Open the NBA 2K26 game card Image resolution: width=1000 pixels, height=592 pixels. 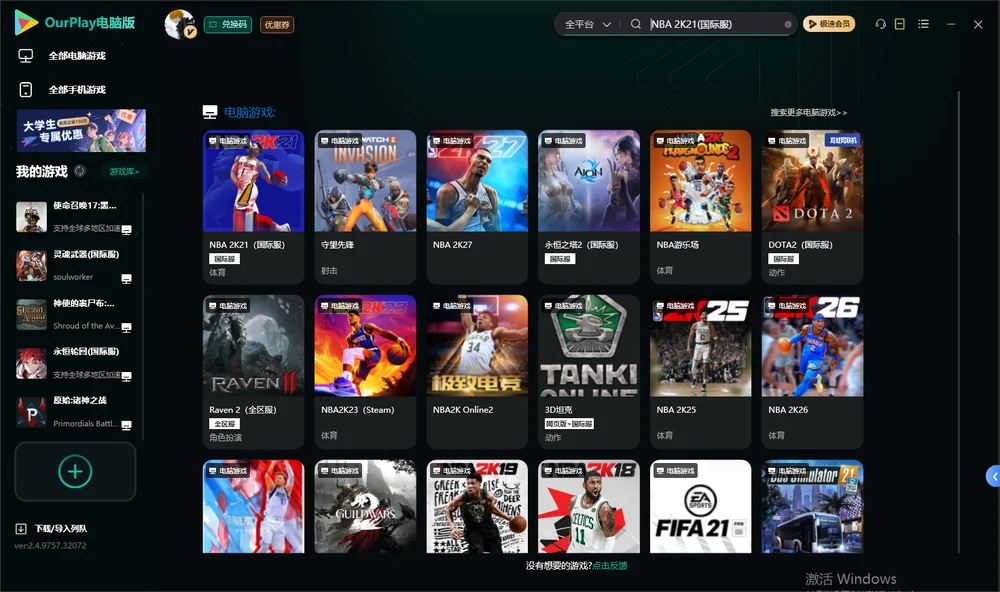coord(812,372)
